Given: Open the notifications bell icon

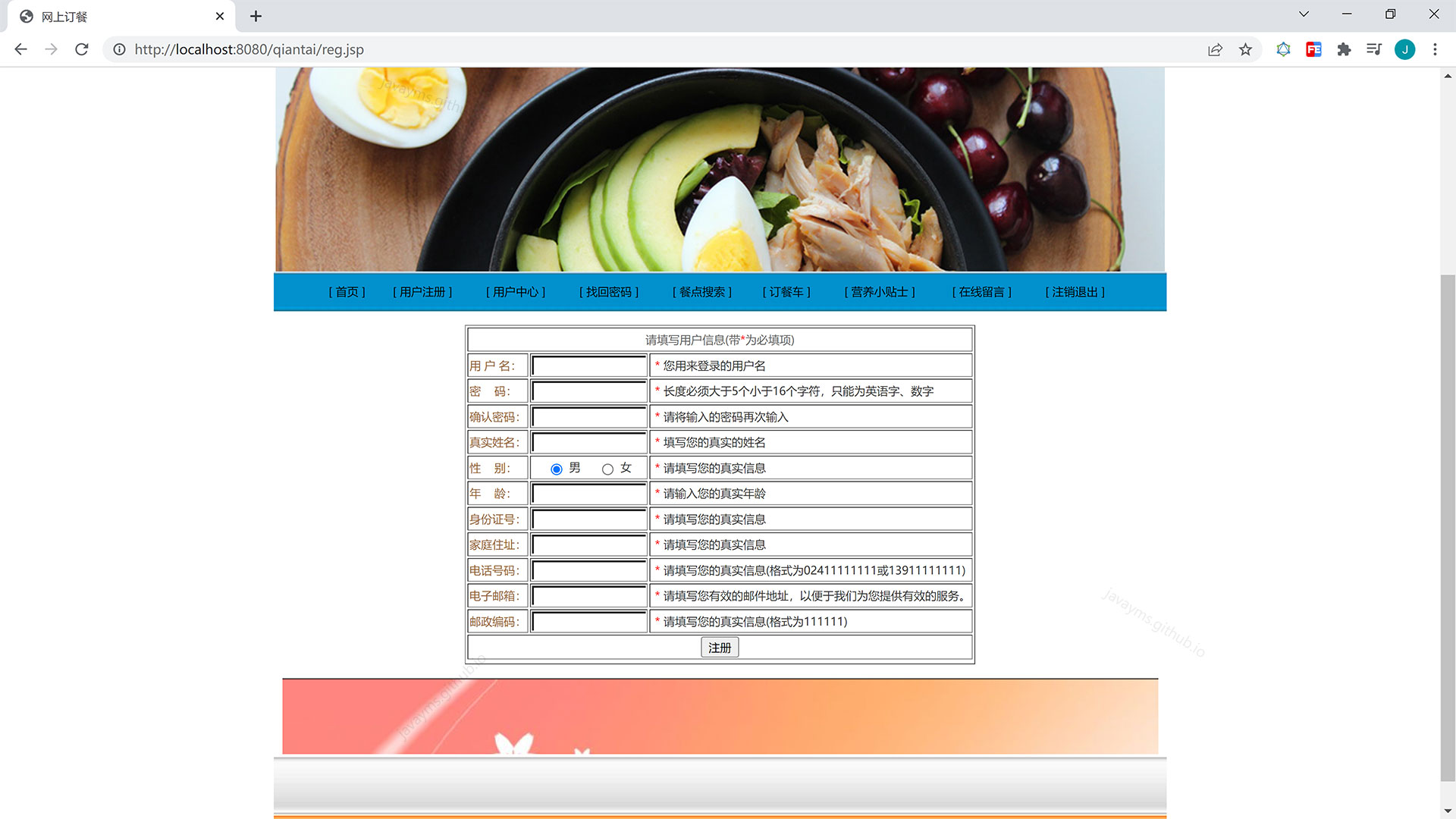Looking at the screenshot, I should pyautogui.click(x=1283, y=49).
